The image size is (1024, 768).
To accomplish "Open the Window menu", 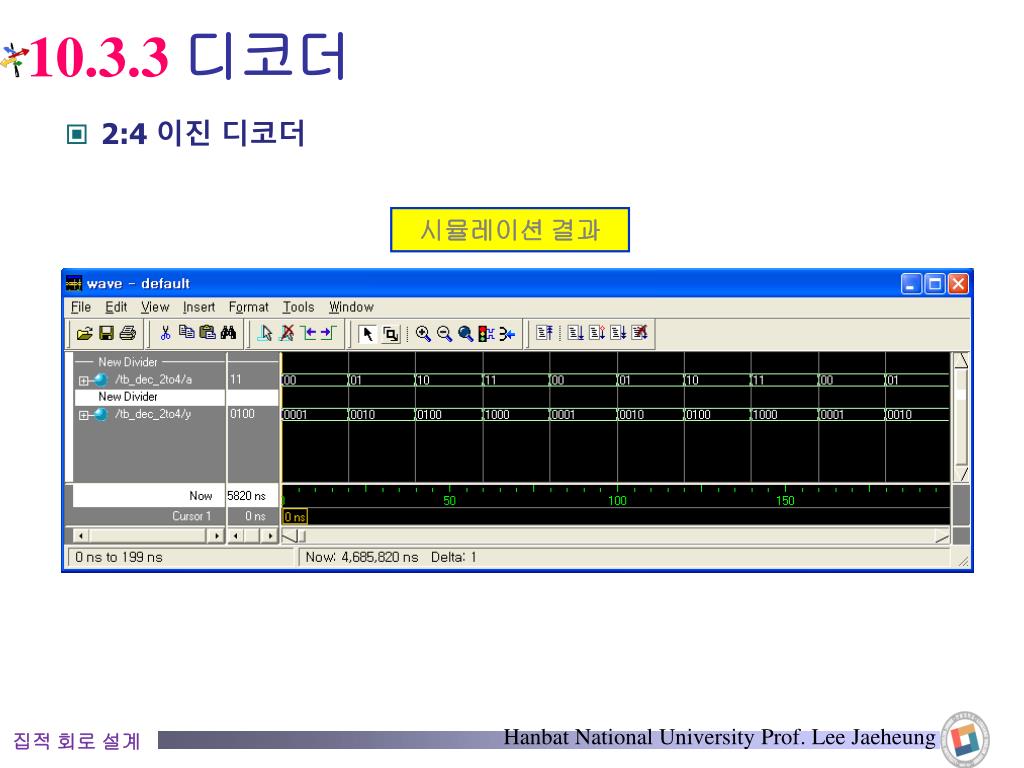I will 351,307.
